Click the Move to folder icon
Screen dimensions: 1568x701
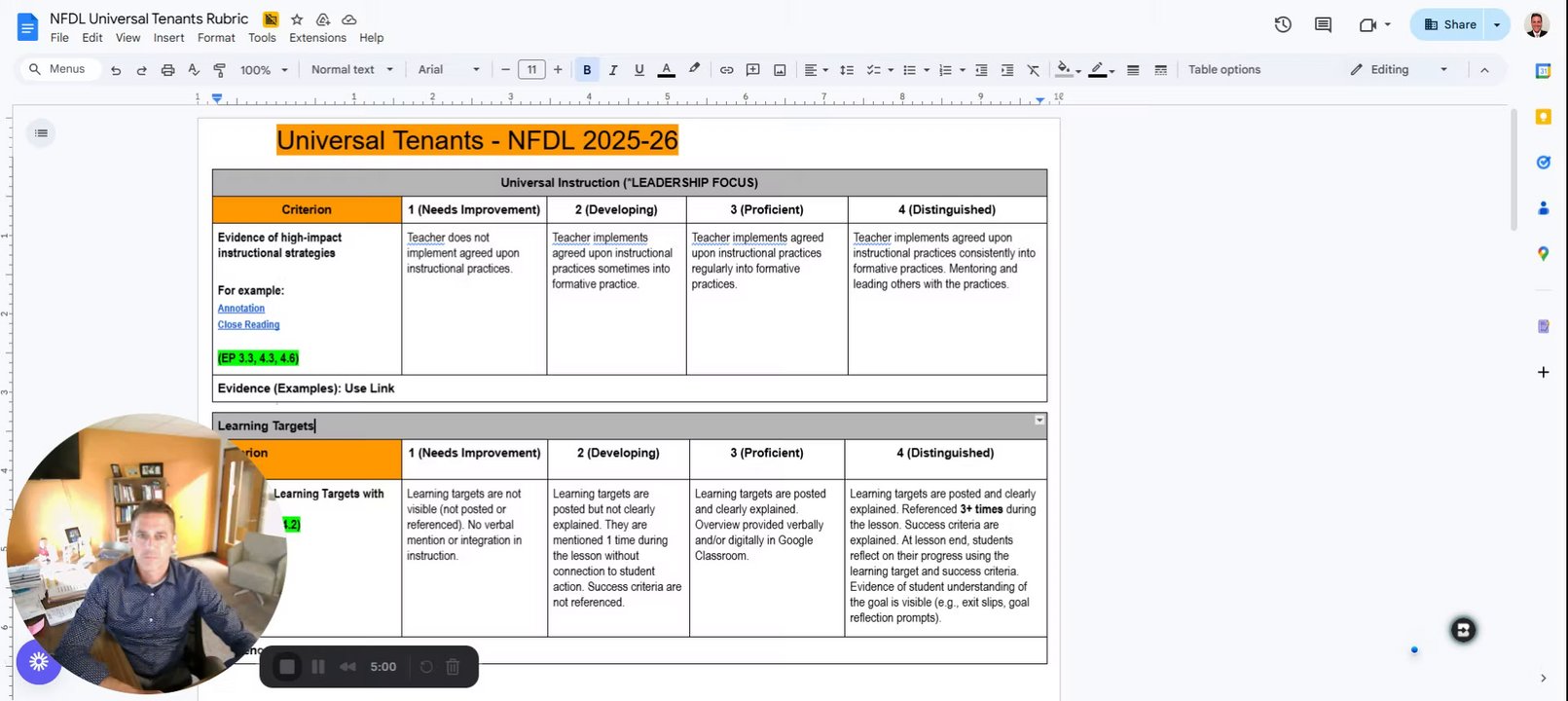point(323,19)
